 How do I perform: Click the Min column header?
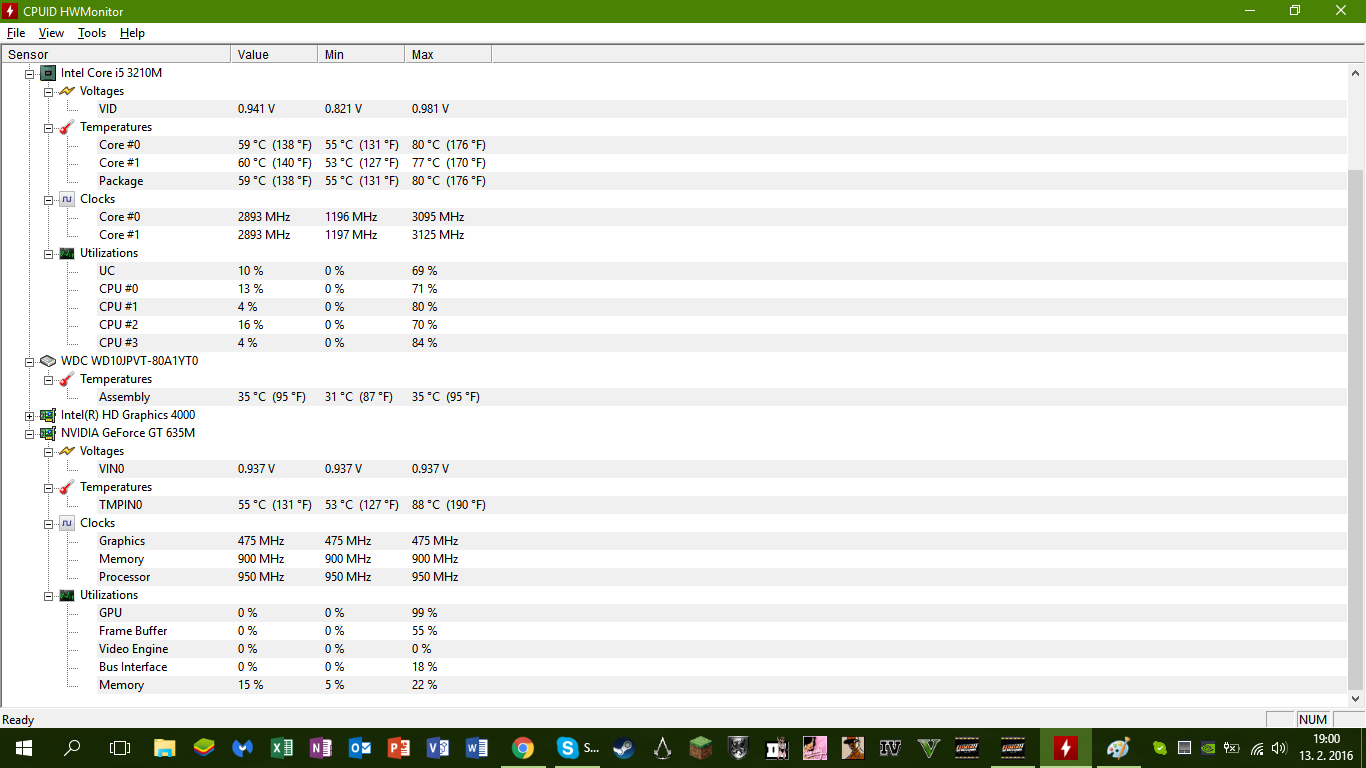[x=361, y=55]
